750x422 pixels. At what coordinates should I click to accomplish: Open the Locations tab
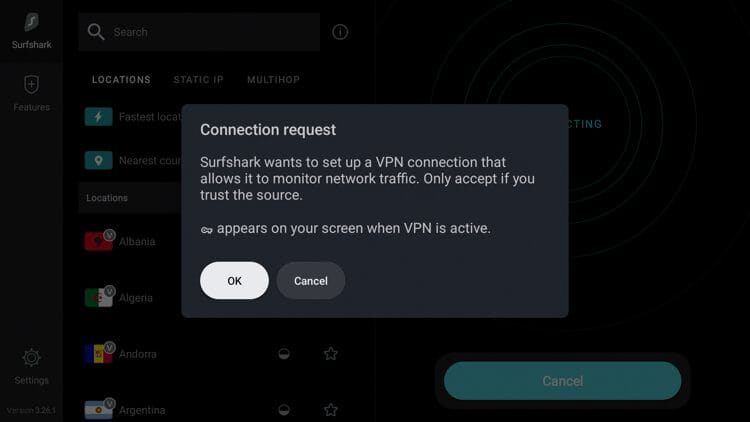click(121, 80)
